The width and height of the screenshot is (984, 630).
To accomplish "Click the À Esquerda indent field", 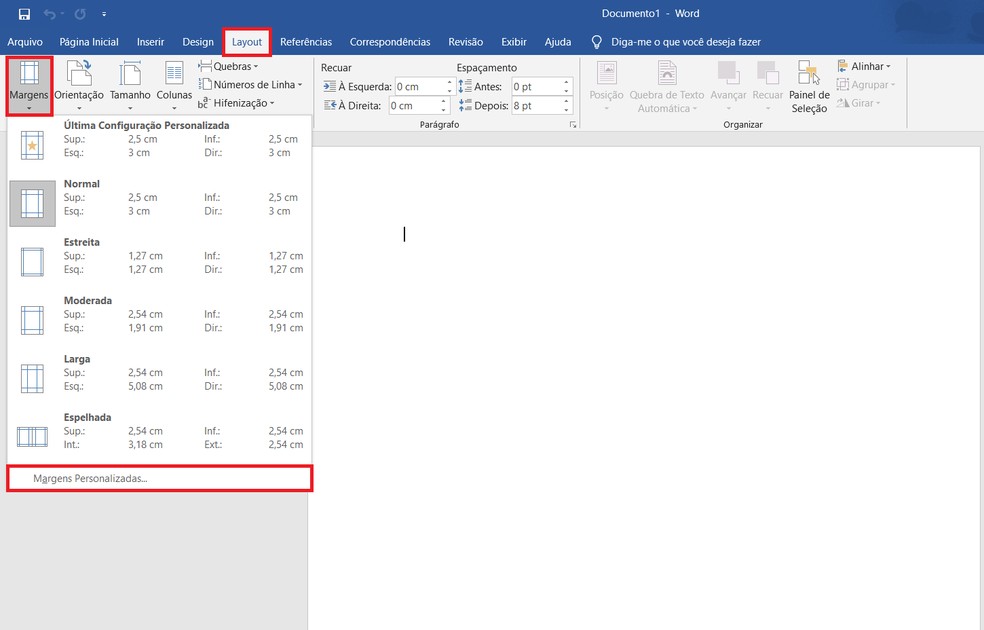I will click(420, 87).
